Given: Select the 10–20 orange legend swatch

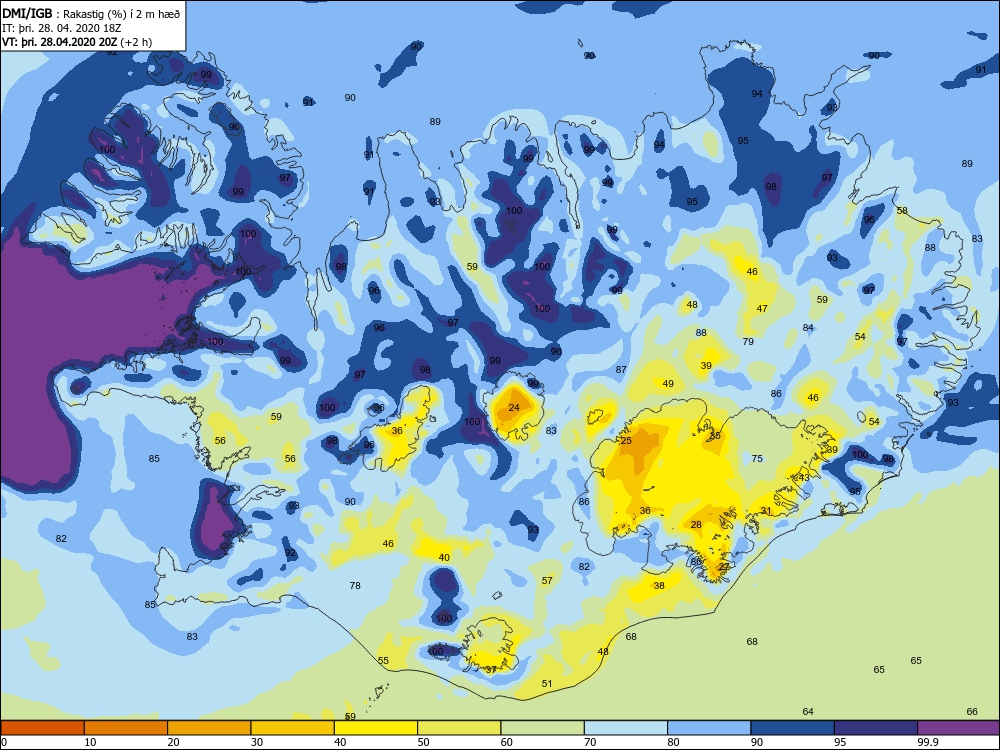Looking at the screenshot, I should pyautogui.click(x=126, y=728).
